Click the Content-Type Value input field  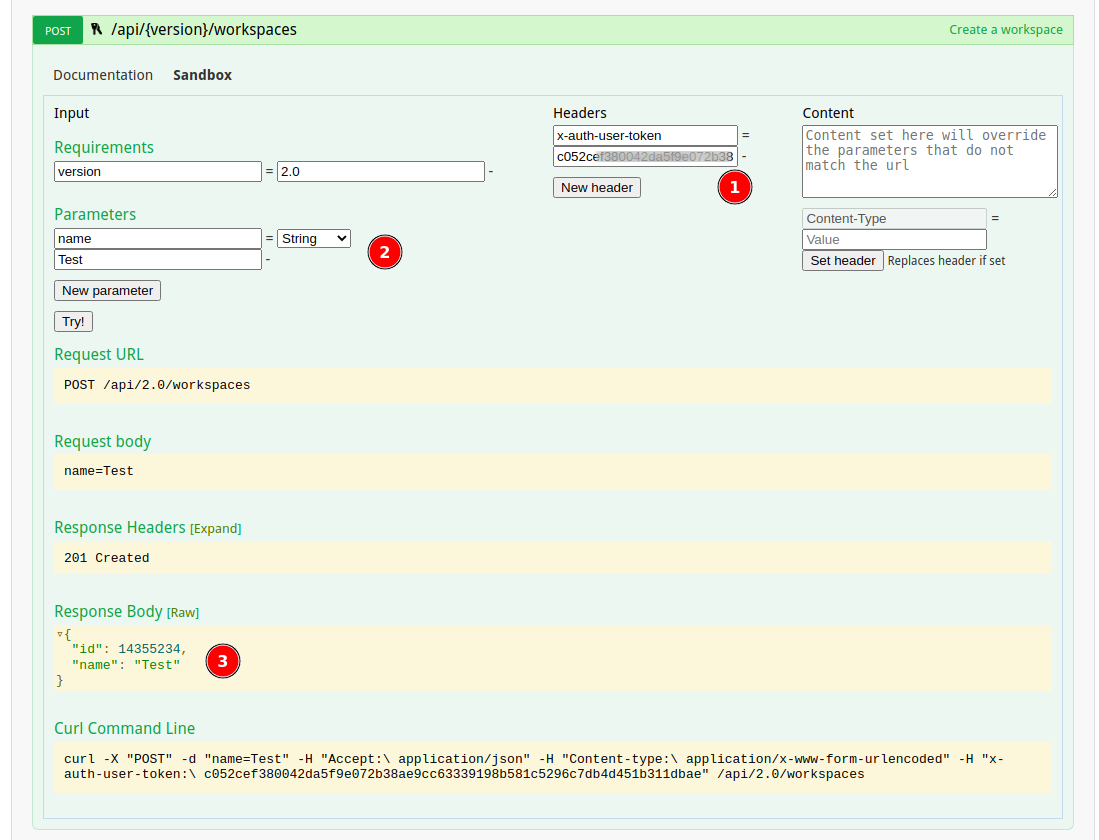894,240
